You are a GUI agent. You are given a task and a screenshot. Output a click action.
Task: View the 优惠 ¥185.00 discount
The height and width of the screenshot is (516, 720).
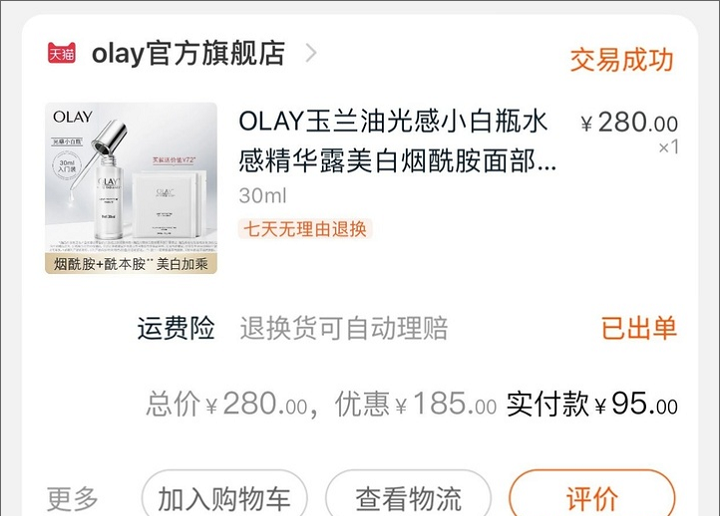pos(416,404)
